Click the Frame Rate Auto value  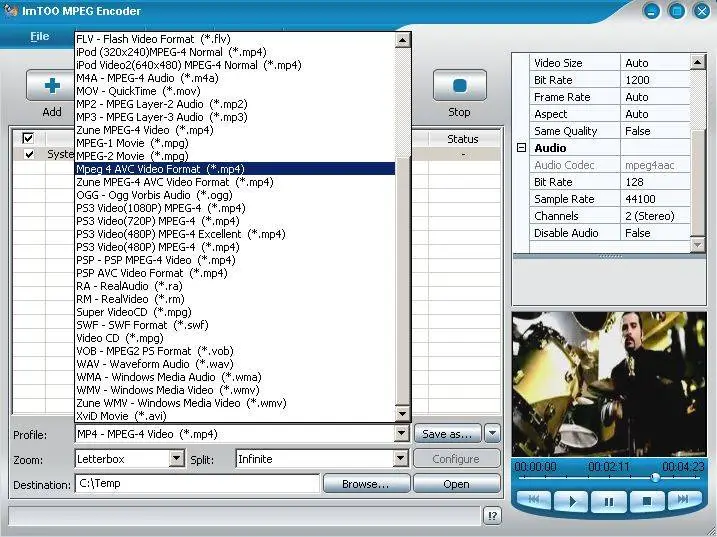click(x=655, y=97)
